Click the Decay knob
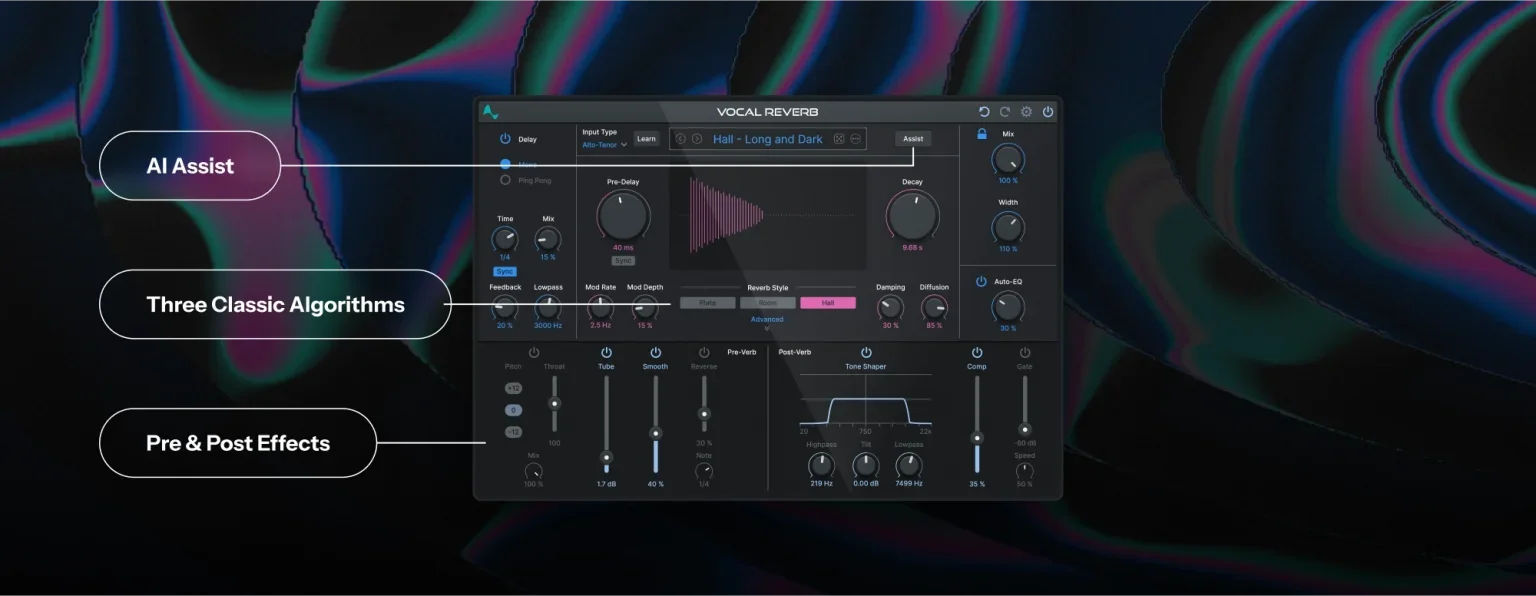 912,215
